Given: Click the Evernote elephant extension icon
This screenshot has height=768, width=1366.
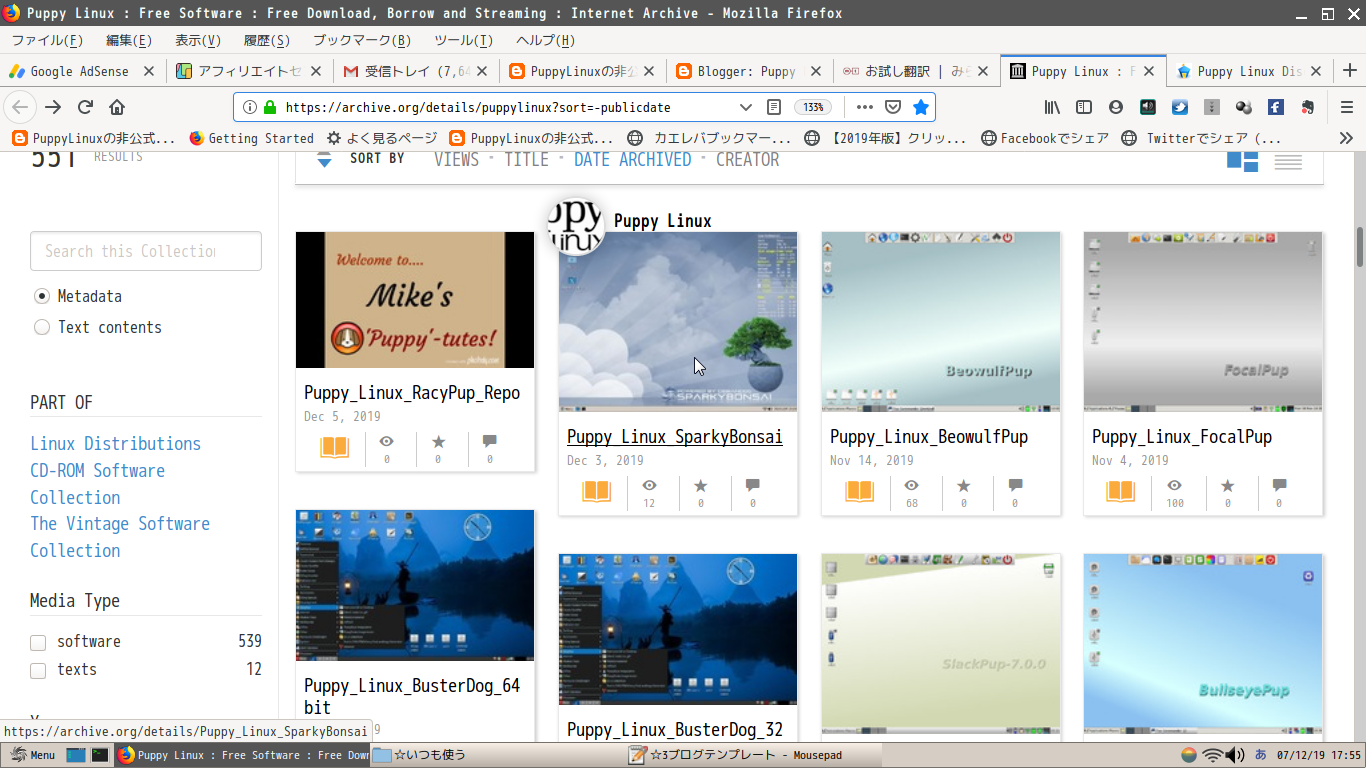Looking at the screenshot, I should coord(1307,107).
